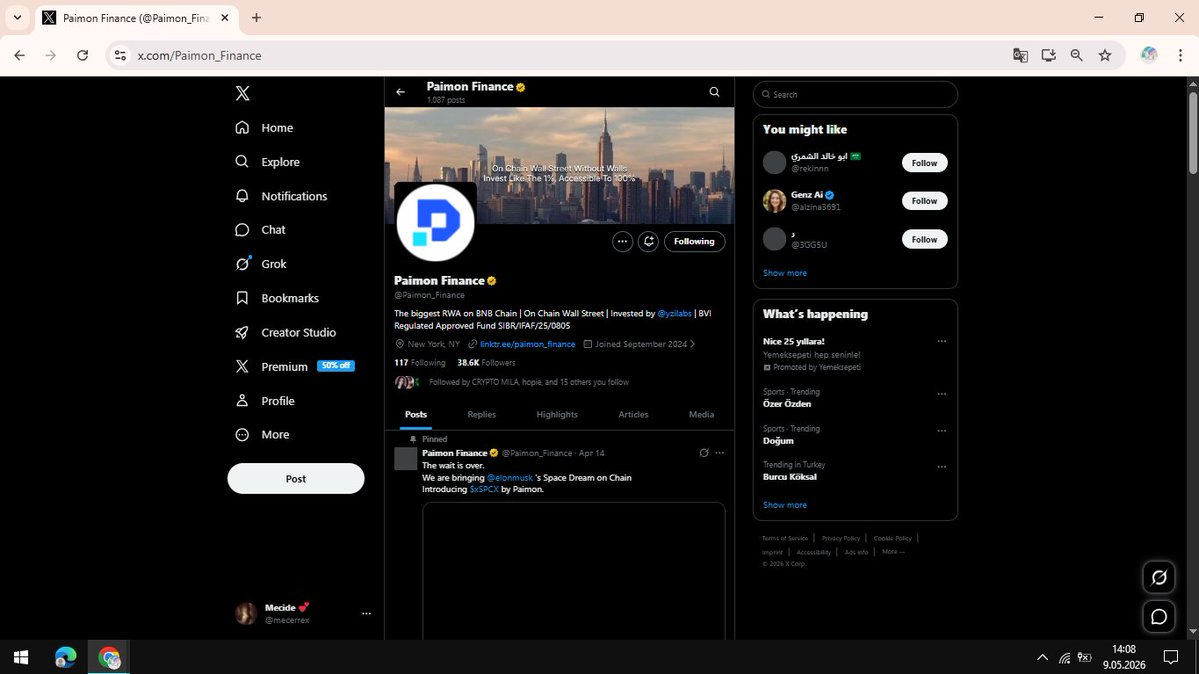
Task: Follow the @rekinnn account
Action: pos(924,163)
